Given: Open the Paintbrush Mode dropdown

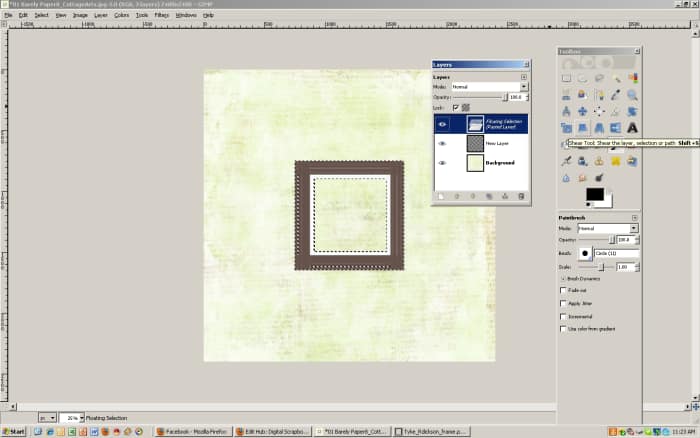Looking at the screenshot, I should pyautogui.click(x=608, y=228).
